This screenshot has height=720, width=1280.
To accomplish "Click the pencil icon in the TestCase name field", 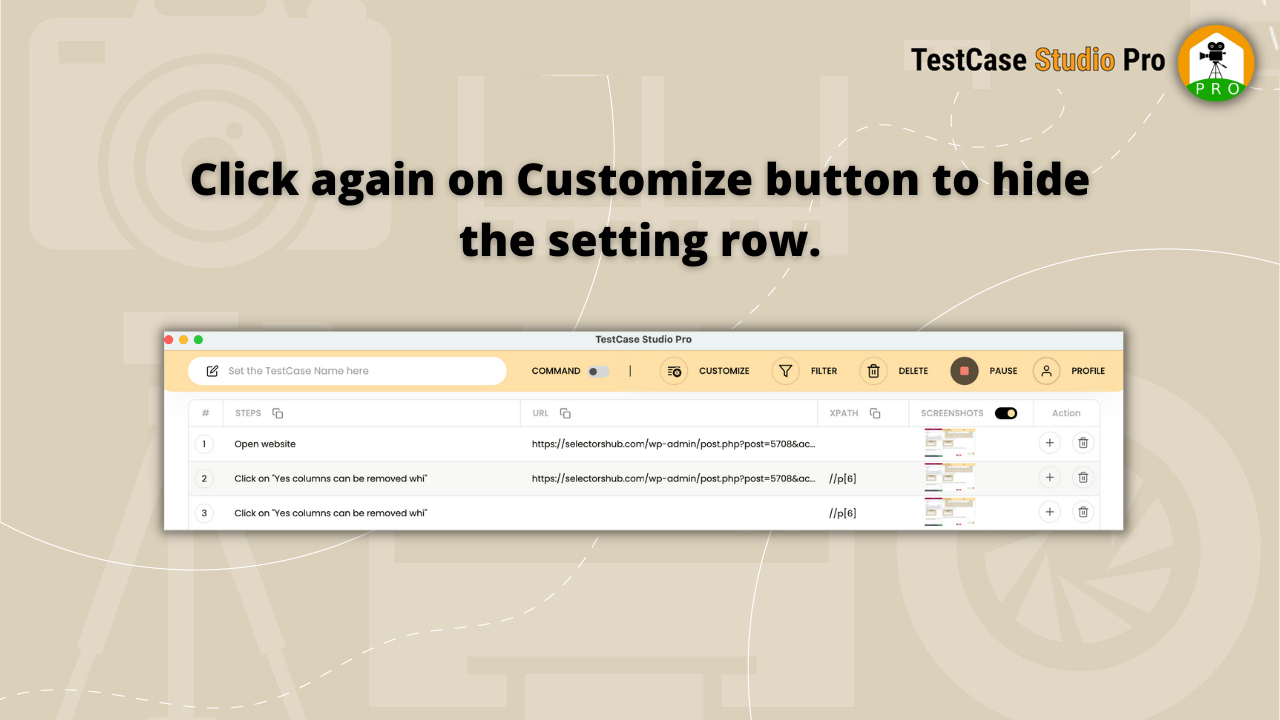I will (x=212, y=370).
